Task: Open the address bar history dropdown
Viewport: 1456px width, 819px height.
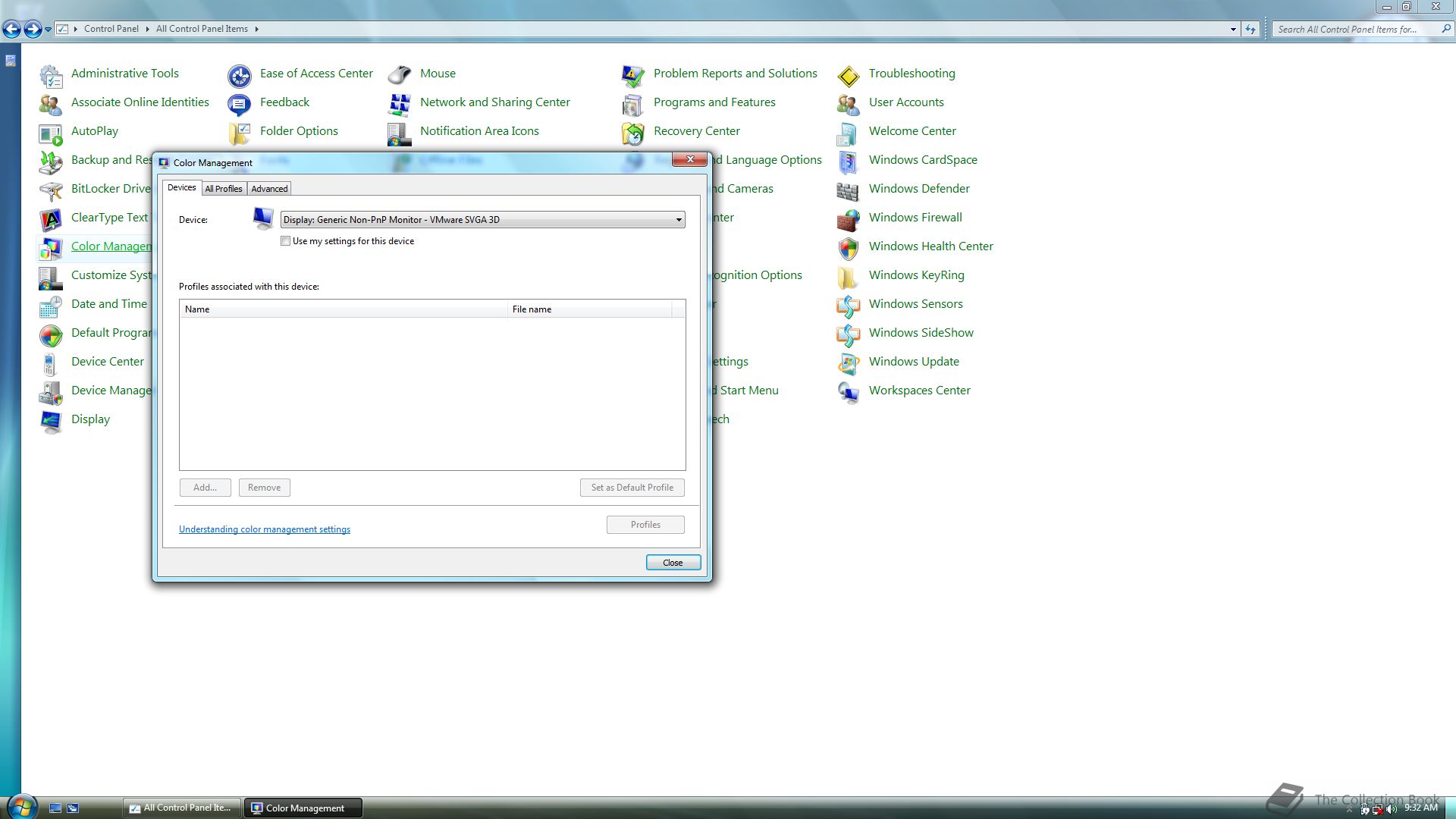Action: click(x=1233, y=30)
